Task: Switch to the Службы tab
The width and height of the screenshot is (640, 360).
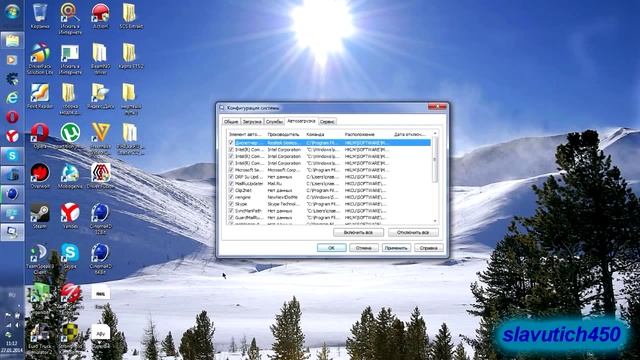Action: click(x=274, y=122)
